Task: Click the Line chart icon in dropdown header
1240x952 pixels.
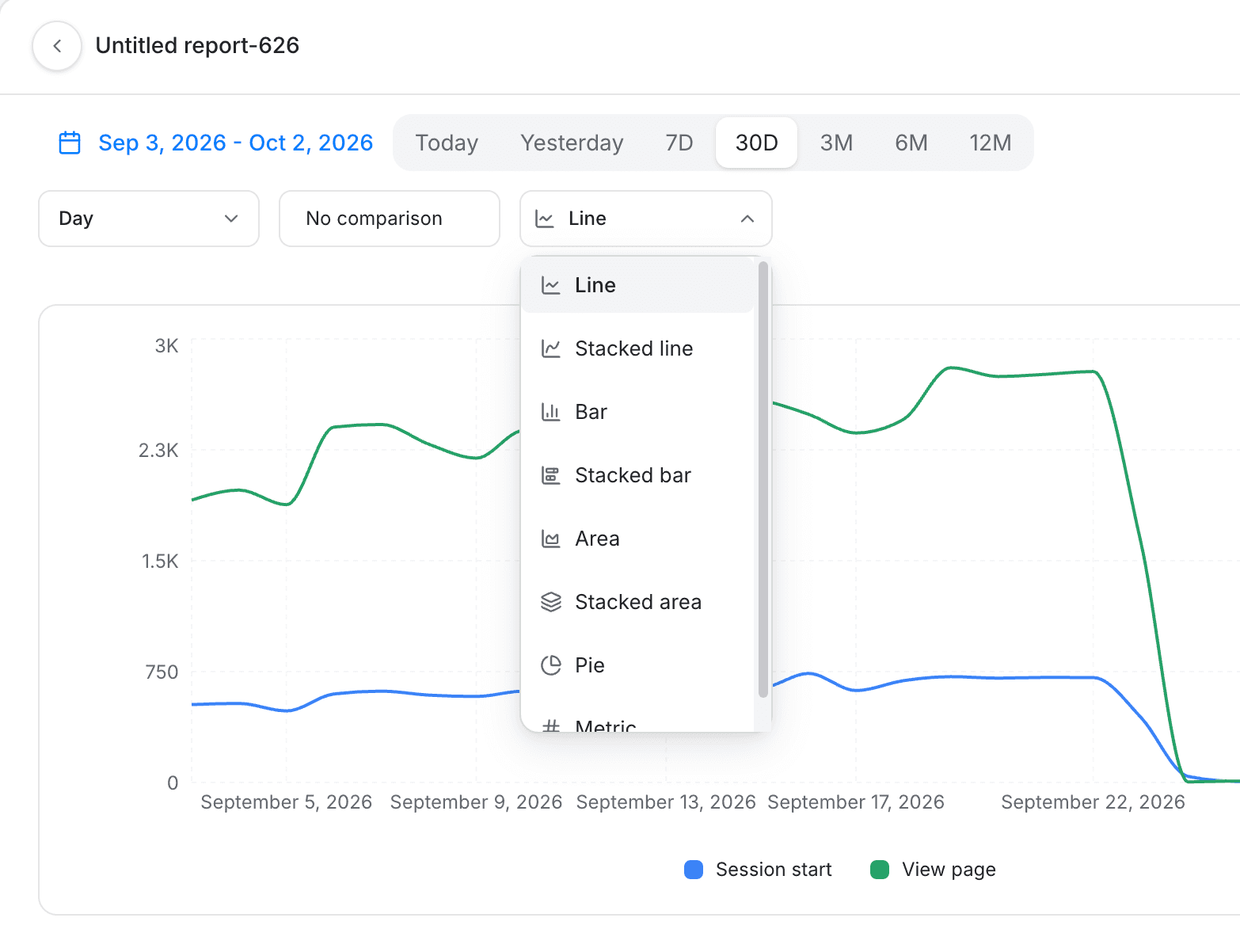Action: point(545,219)
